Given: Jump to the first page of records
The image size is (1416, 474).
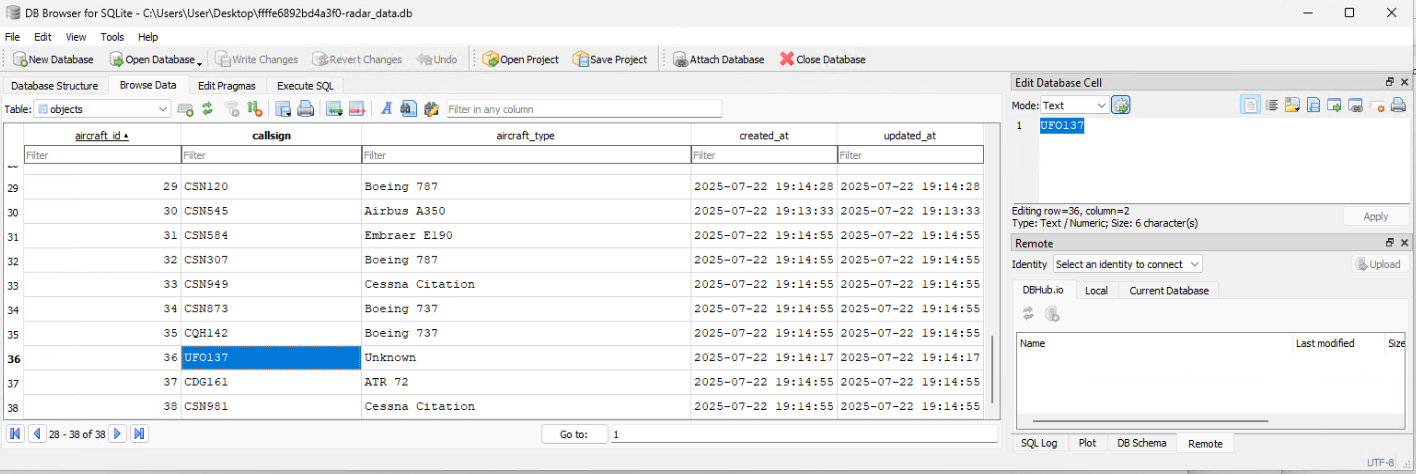Looking at the screenshot, I should (x=16, y=434).
